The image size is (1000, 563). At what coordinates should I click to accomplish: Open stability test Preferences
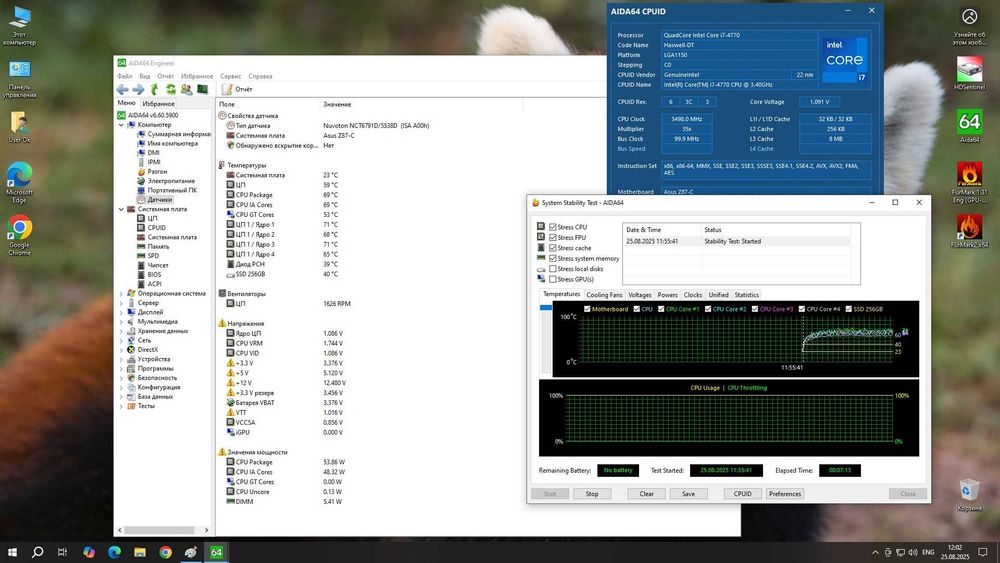point(784,494)
